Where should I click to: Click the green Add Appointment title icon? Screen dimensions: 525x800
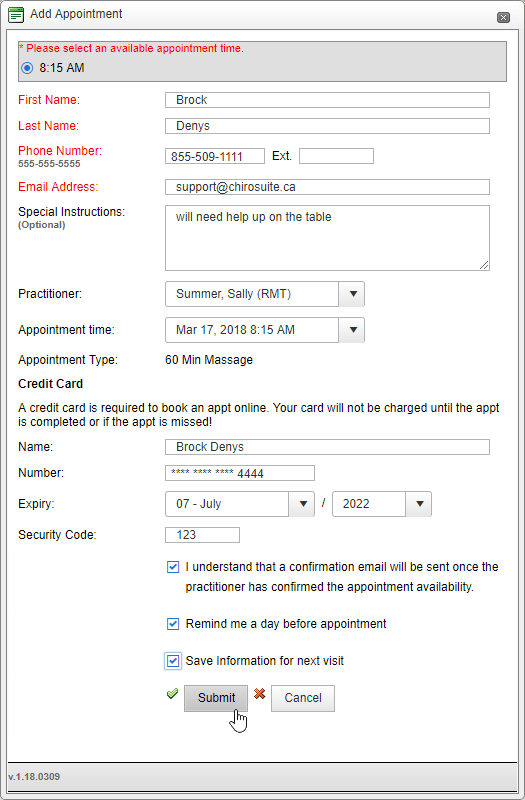pyautogui.click(x=16, y=15)
